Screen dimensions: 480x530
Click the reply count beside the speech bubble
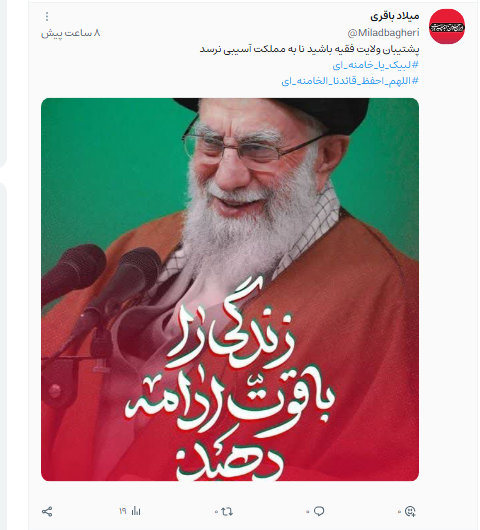(308, 512)
